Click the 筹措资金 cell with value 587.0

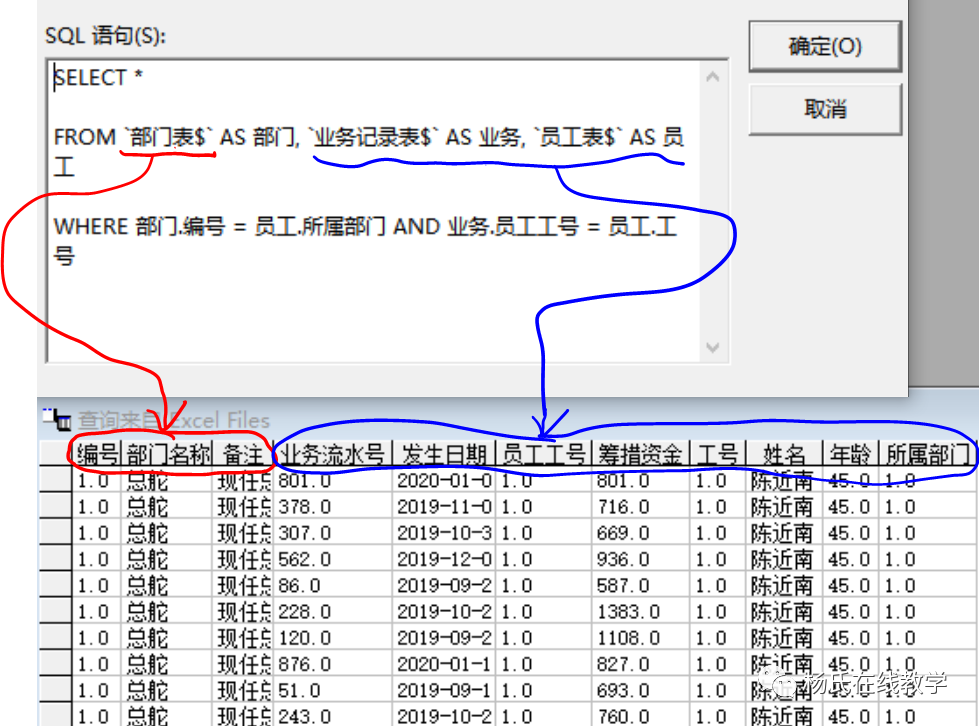point(641,586)
